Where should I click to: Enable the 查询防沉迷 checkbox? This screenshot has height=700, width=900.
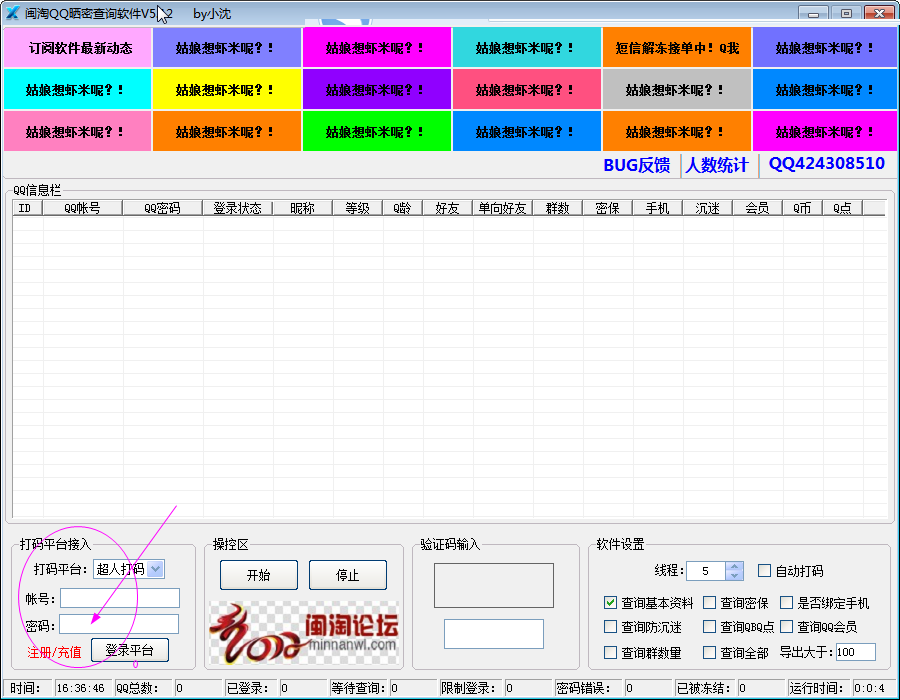point(610,627)
